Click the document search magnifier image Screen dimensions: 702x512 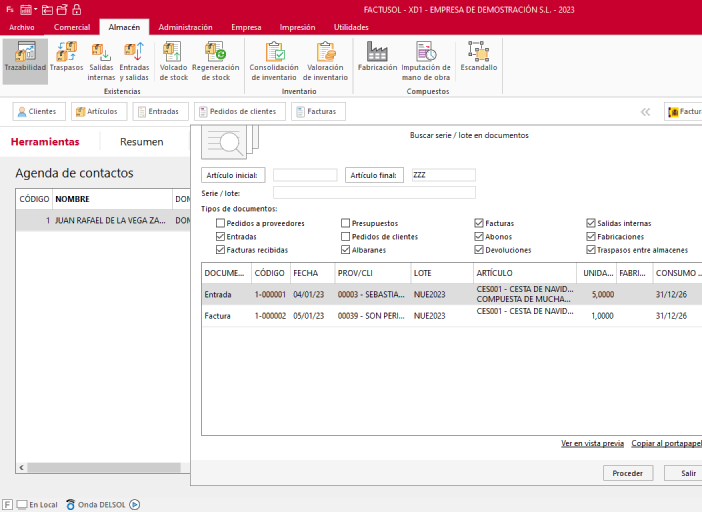coord(230,142)
